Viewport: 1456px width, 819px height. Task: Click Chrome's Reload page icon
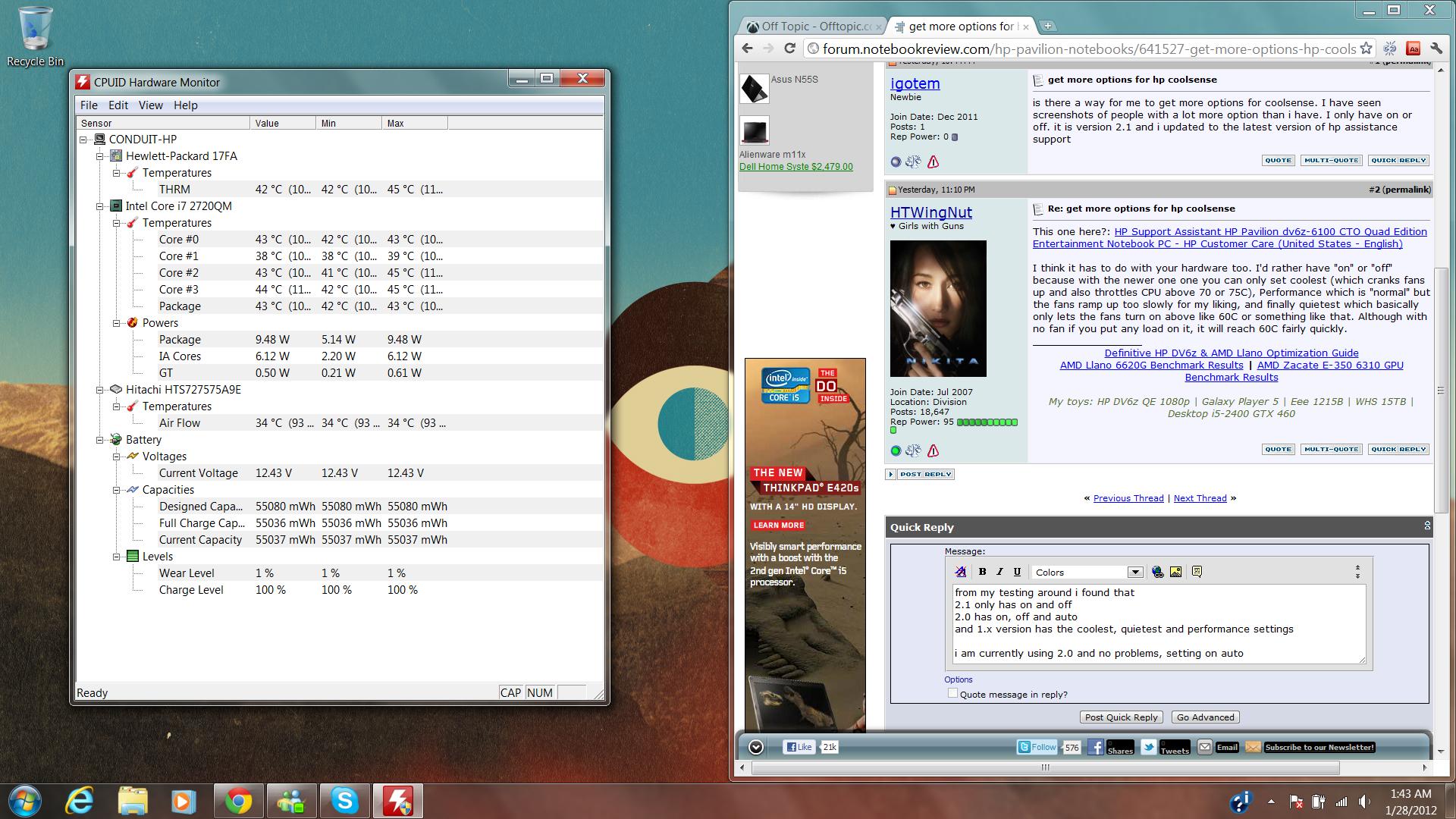[789, 49]
